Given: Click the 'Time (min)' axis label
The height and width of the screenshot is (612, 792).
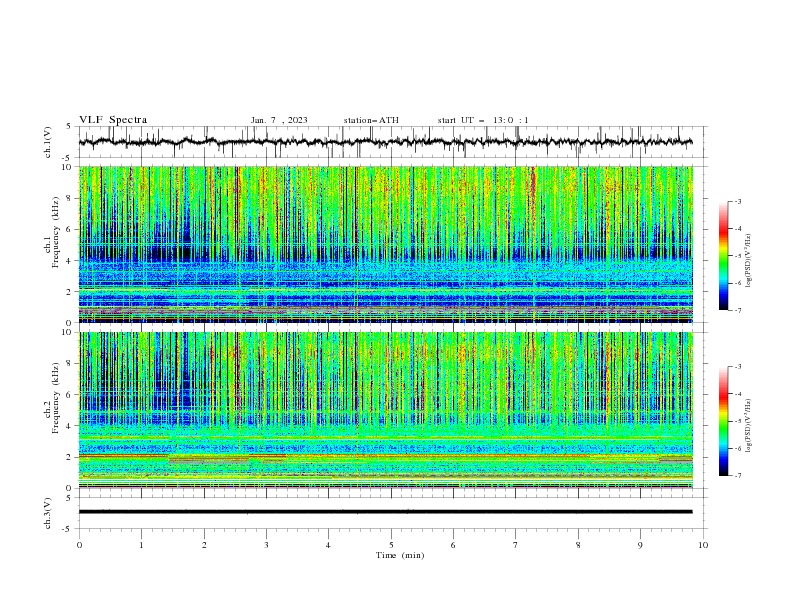Looking at the screenshot, I should tap(400, 555).
